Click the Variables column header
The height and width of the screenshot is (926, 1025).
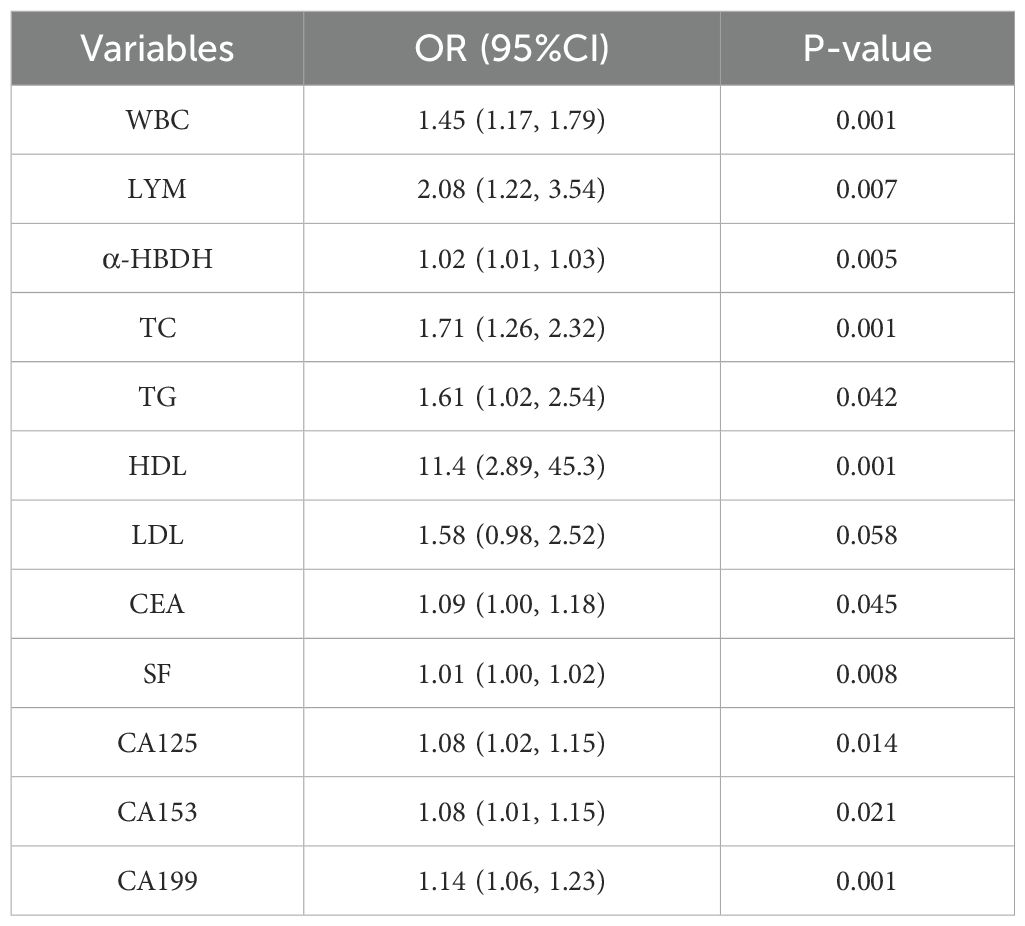pos(158,48)
